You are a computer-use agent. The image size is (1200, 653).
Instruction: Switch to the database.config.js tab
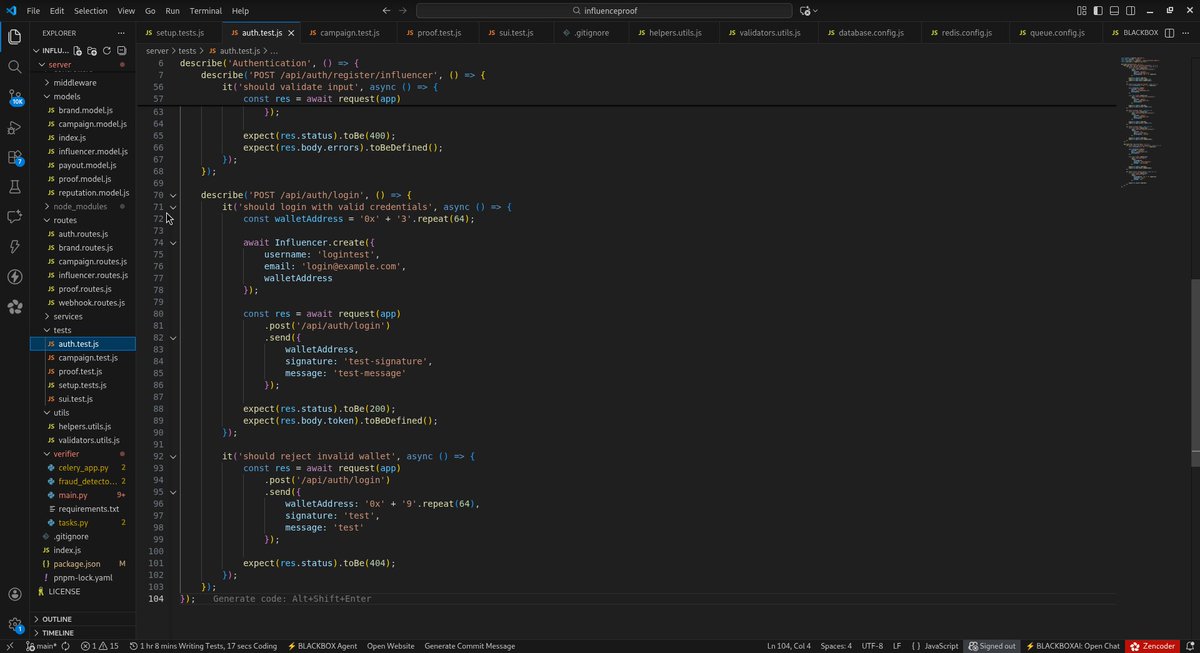tap(870, 33)
